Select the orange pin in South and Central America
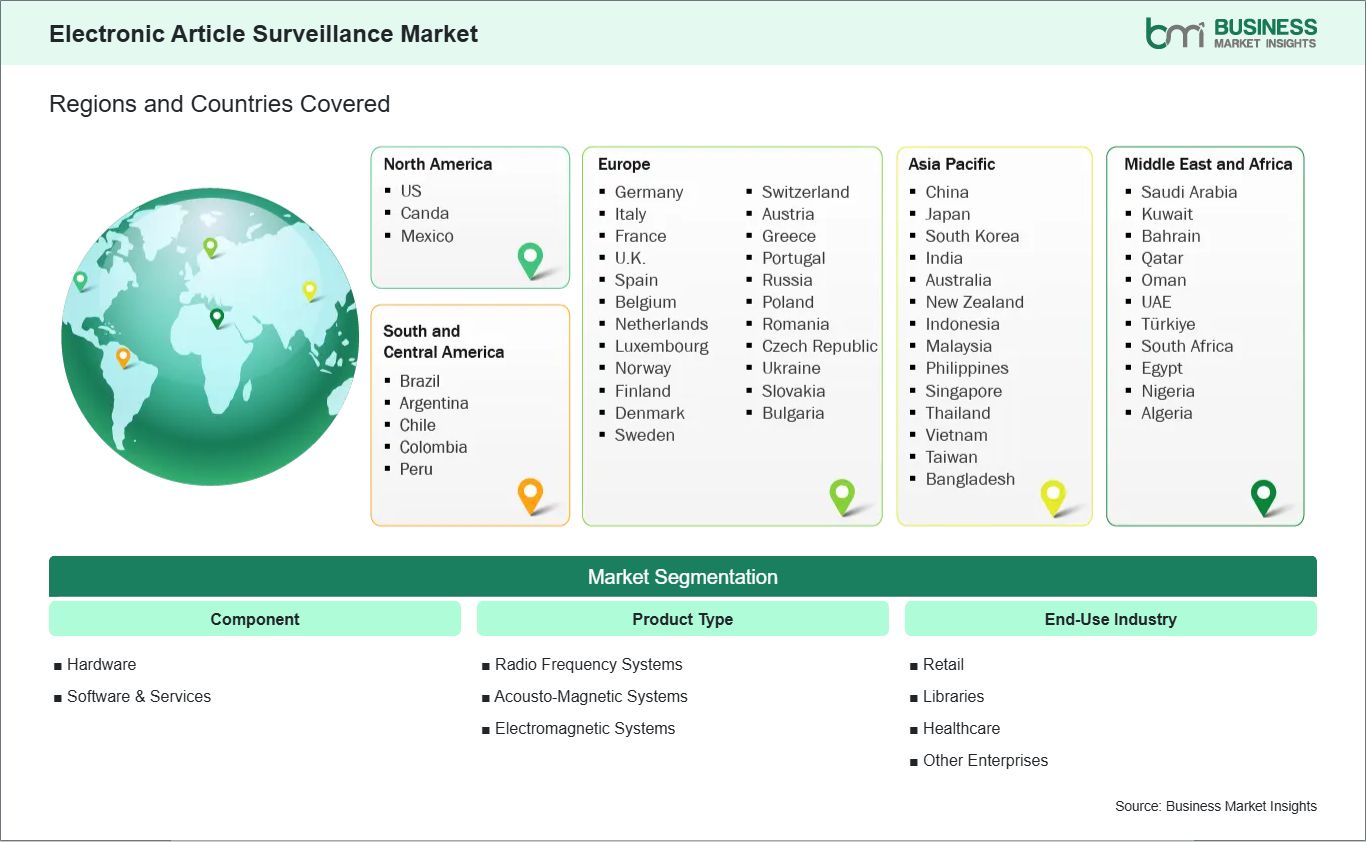This screenshot has height=842, width=1366. click(x=530, y=495)
